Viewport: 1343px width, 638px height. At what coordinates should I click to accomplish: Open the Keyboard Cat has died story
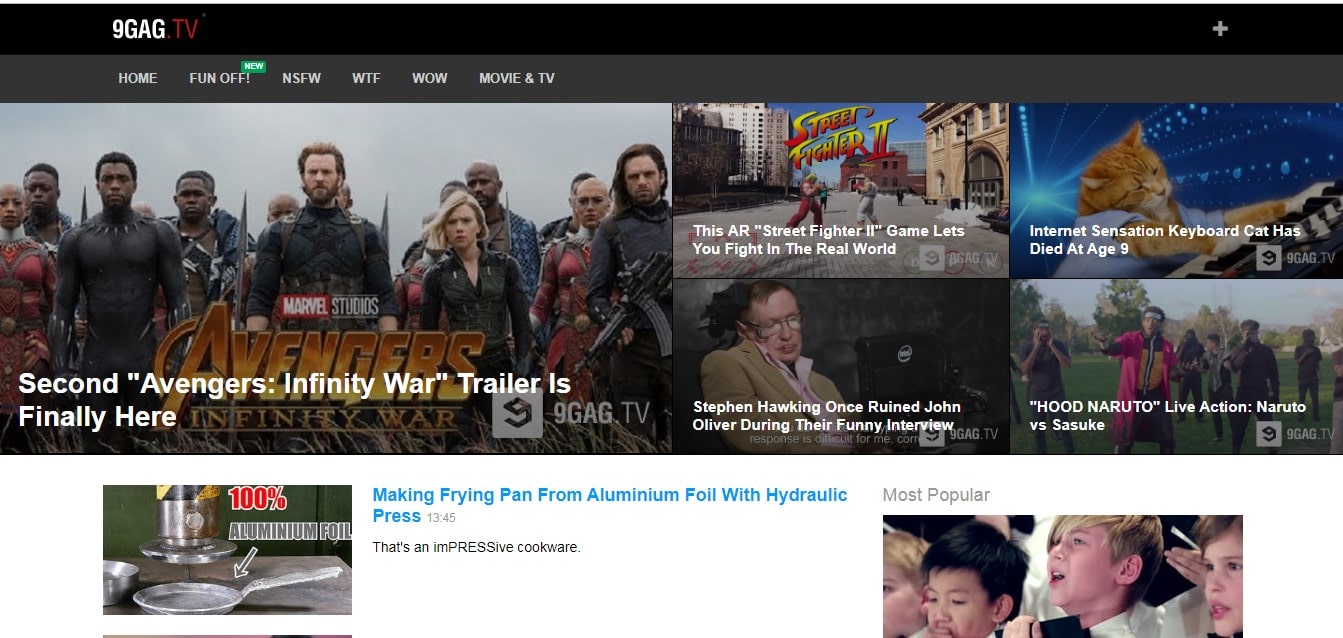(x=1165, y=240)
